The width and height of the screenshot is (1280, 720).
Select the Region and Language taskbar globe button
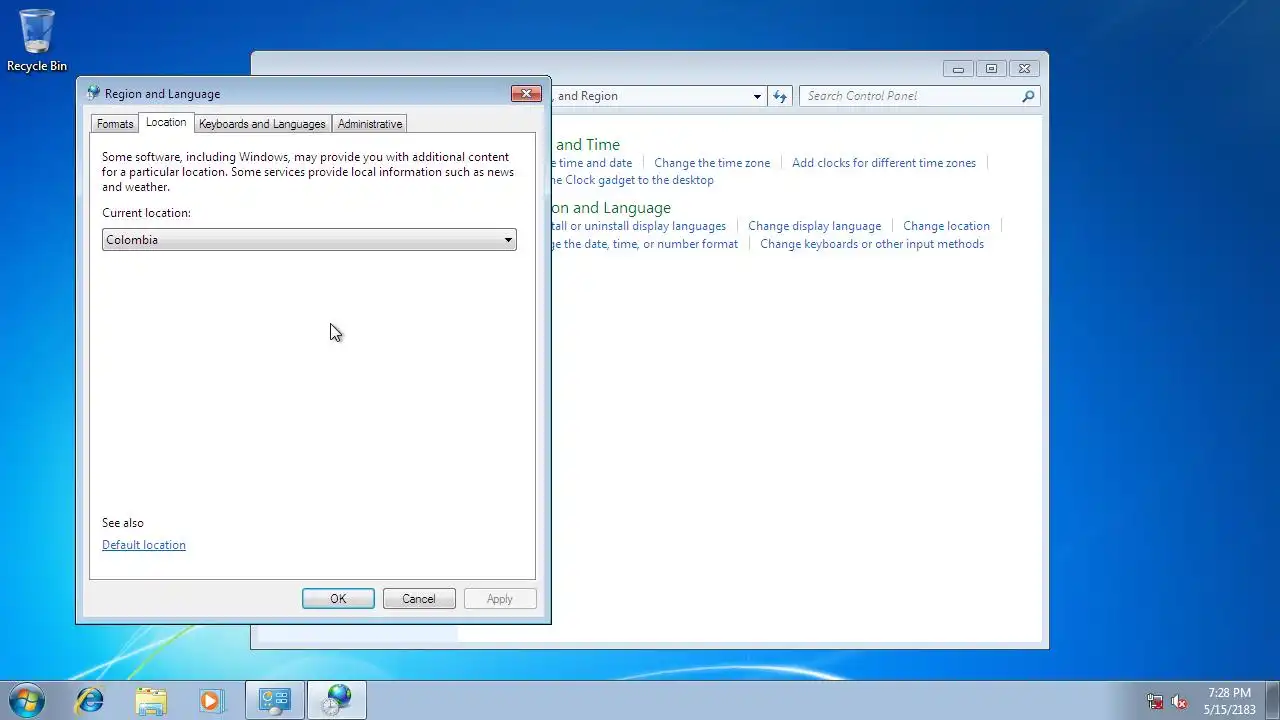pos(337,700)
